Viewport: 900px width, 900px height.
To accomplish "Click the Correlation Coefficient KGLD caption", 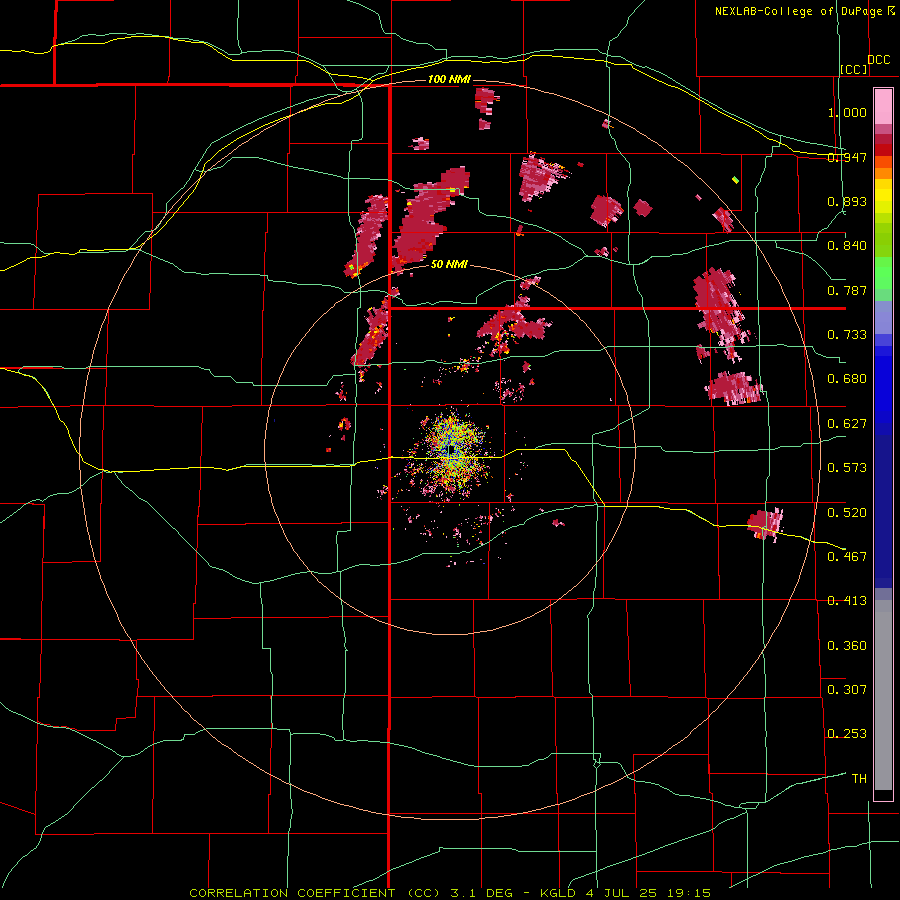I will click(x=450, y=893).
